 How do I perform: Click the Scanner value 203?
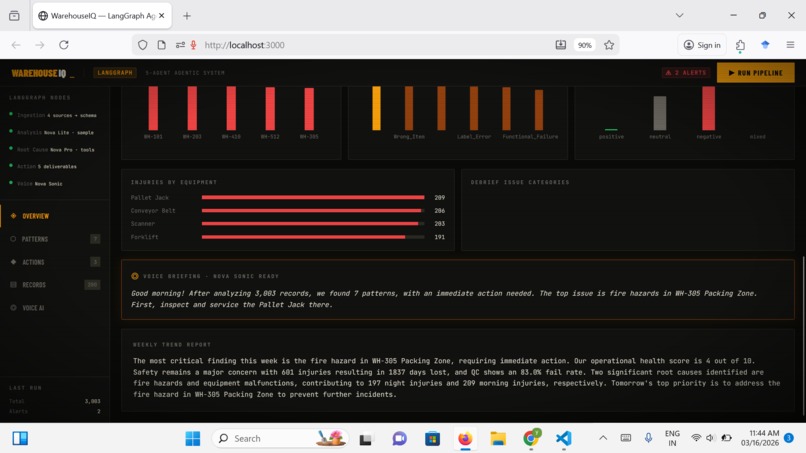[439, 224]
